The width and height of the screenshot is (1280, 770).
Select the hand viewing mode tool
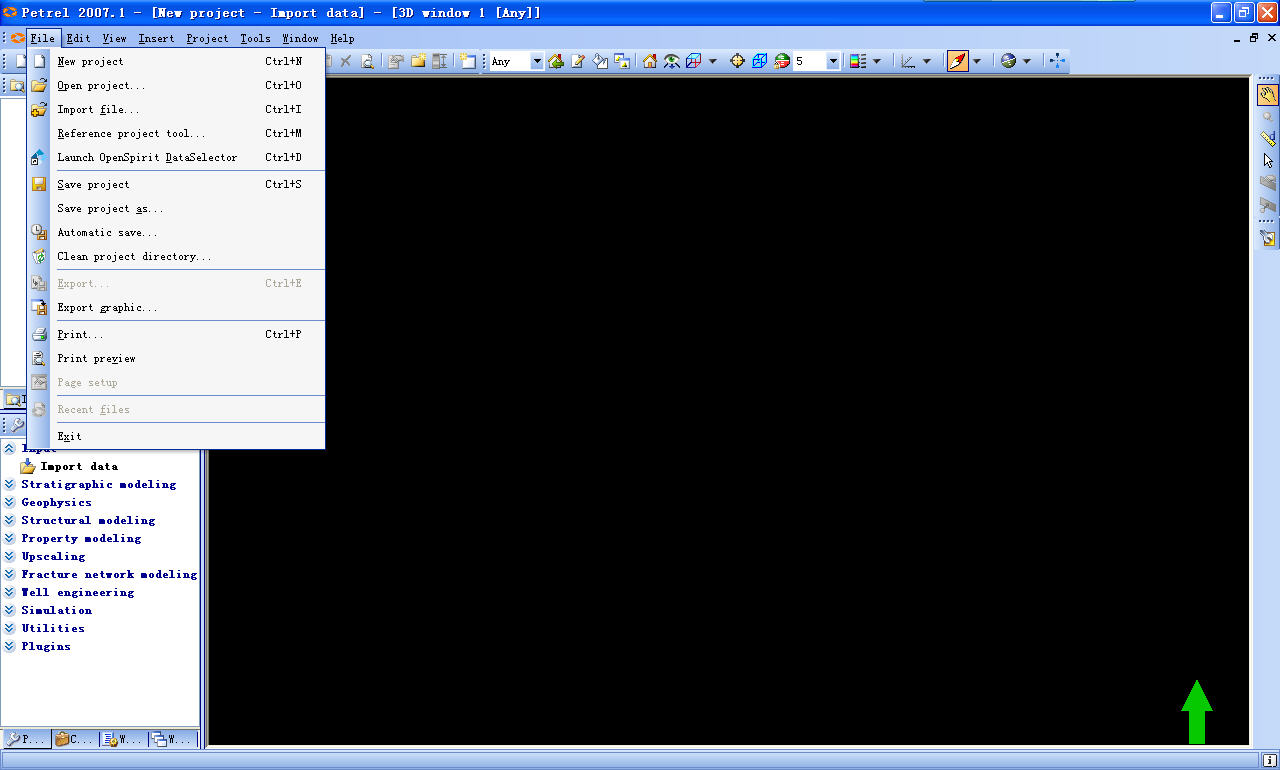click(1268, 95)
